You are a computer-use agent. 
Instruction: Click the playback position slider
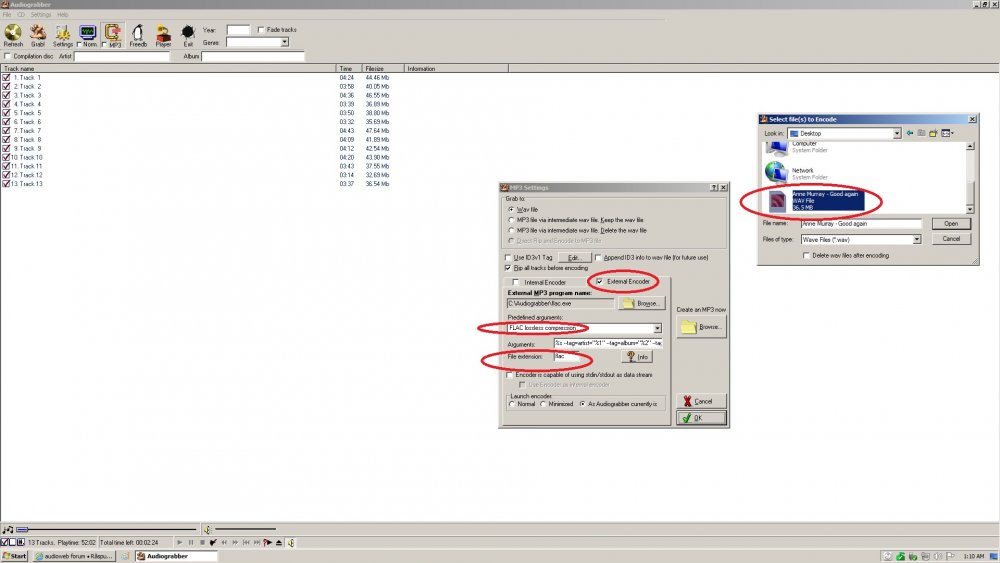(x=107, y=529)
